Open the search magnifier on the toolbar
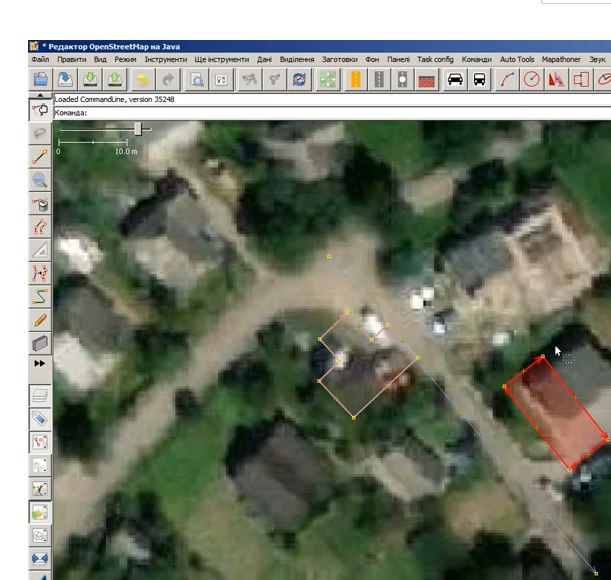The width and height of the screenshot is (611, 580). click(x=197, y=80)
